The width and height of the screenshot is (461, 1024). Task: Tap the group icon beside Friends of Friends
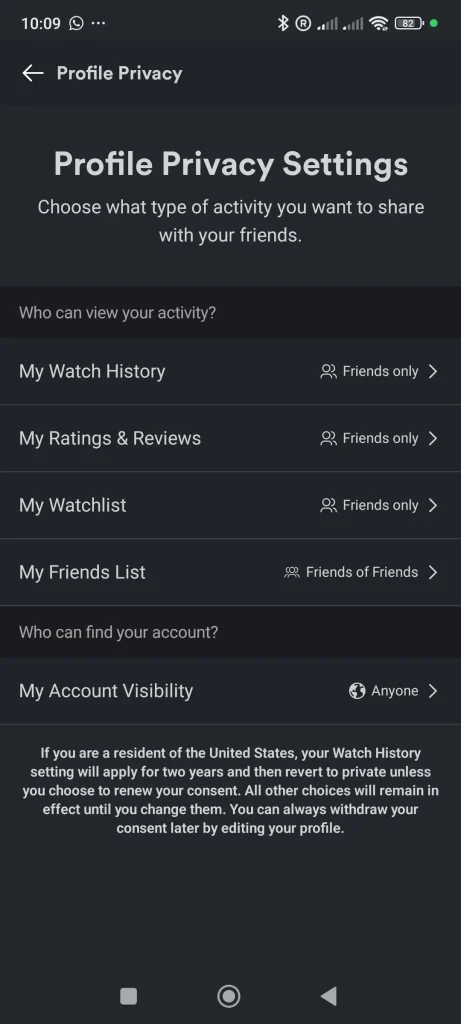(x=292, y=572)
